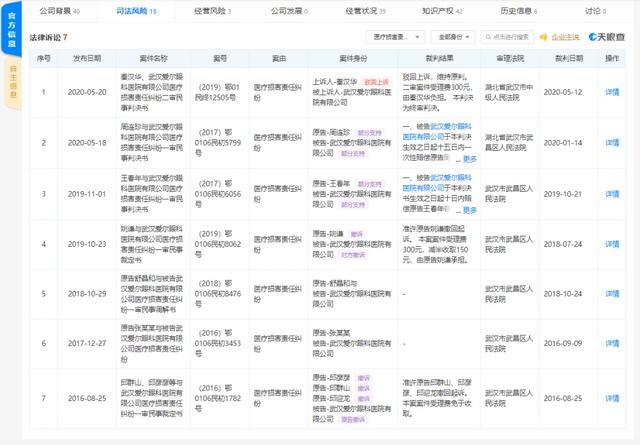This screenshot has height=445, width=640.
Task: Select publish date 2017-12-27
Action: (x=87, y=343)
